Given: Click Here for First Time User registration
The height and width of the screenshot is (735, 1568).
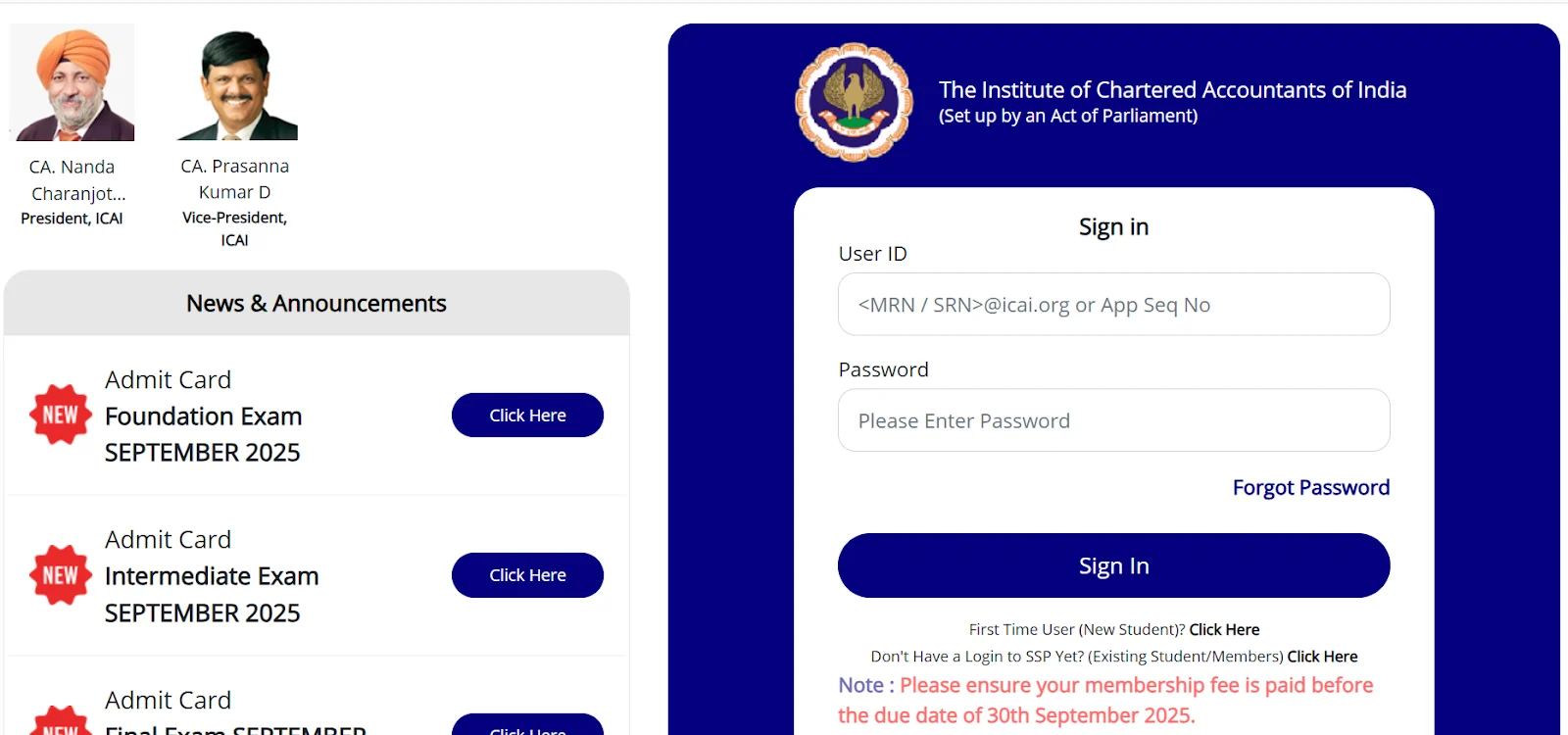Looking at the screenshot, I should 1223,629.
